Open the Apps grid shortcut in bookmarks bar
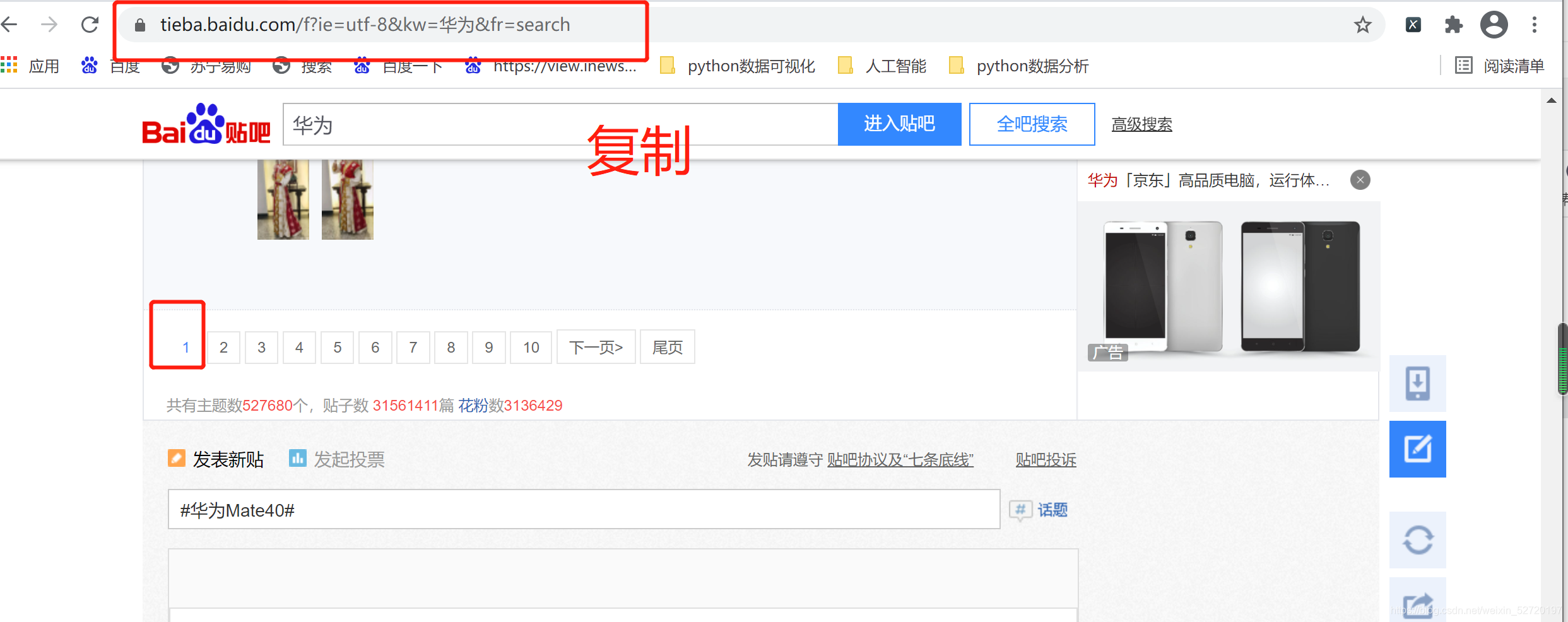The height and width of the screenshot is (622, 1568). [30, 66]
